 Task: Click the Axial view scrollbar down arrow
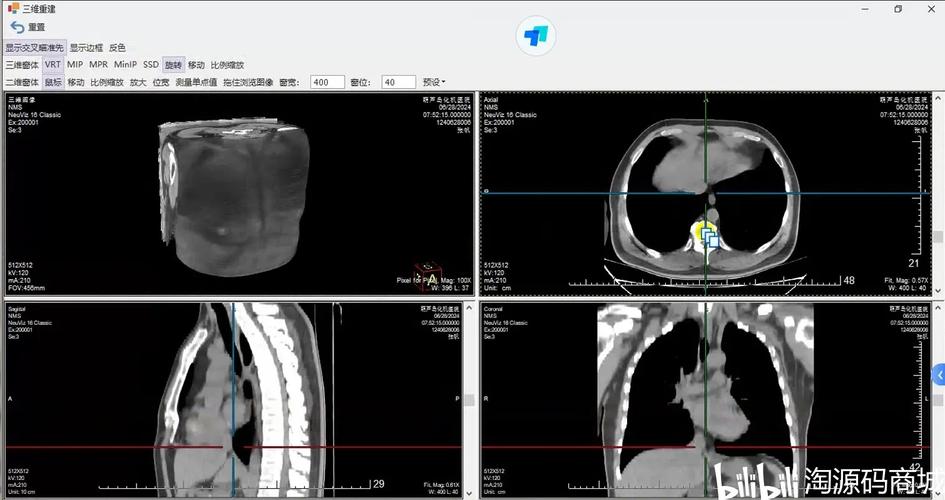[x=938, y=291]
